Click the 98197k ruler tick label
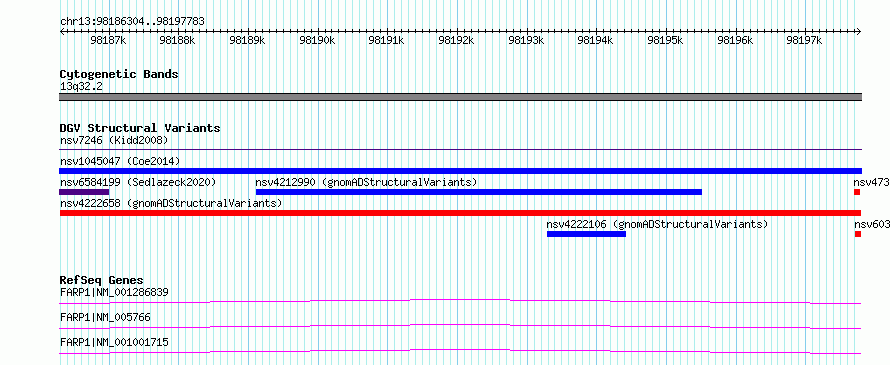Viewport: 890px width, 365px height. pyautogui.click(x=804, y=40)
